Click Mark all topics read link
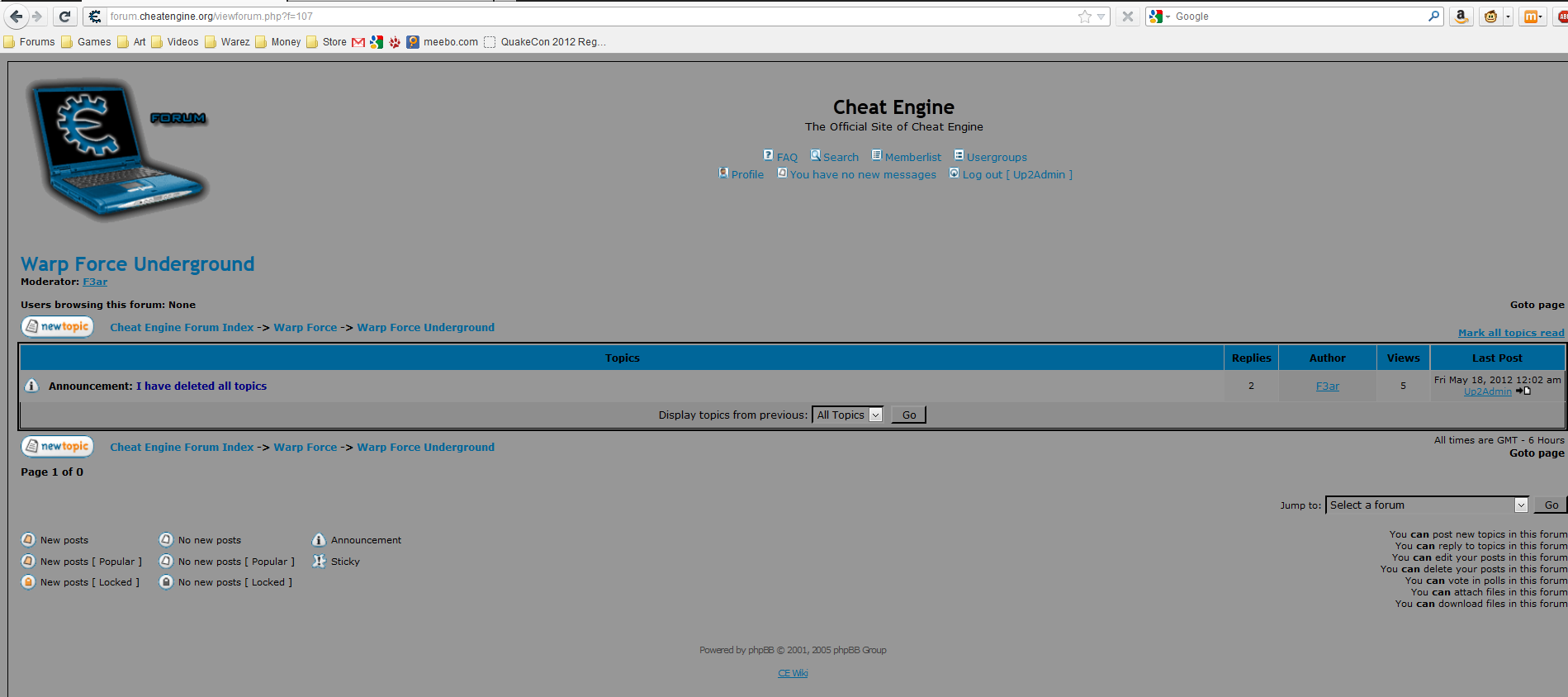 click(1511, 333)
